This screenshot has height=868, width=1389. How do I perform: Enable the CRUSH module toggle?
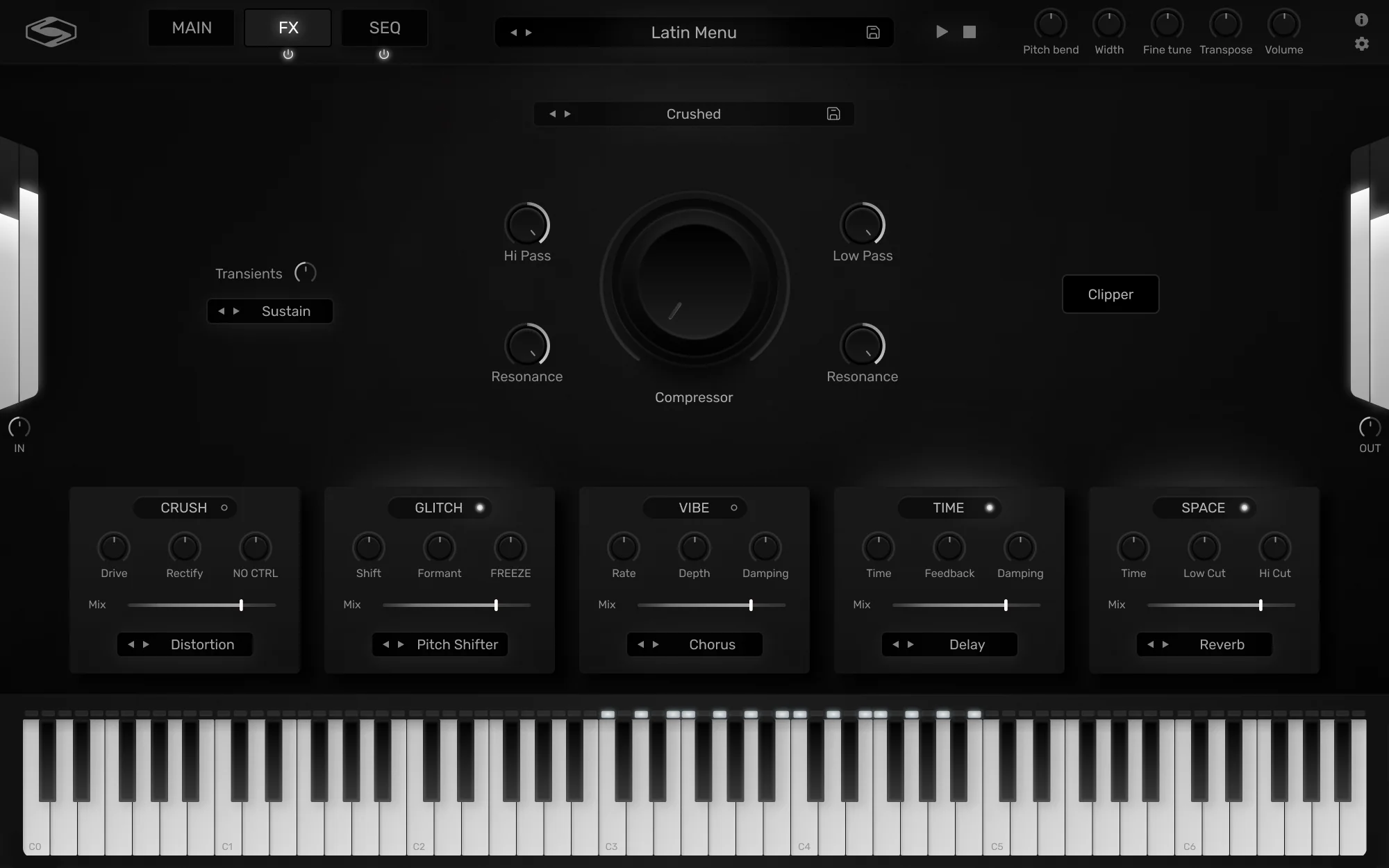click(x=224, y=508)
